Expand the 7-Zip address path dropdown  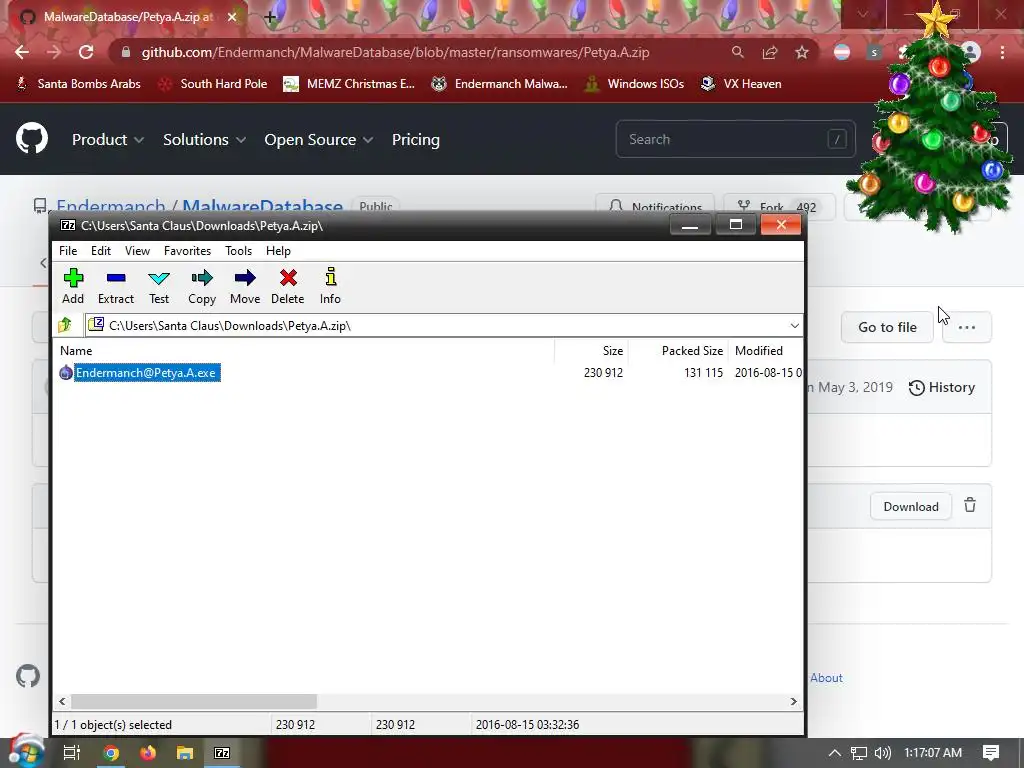794,325
